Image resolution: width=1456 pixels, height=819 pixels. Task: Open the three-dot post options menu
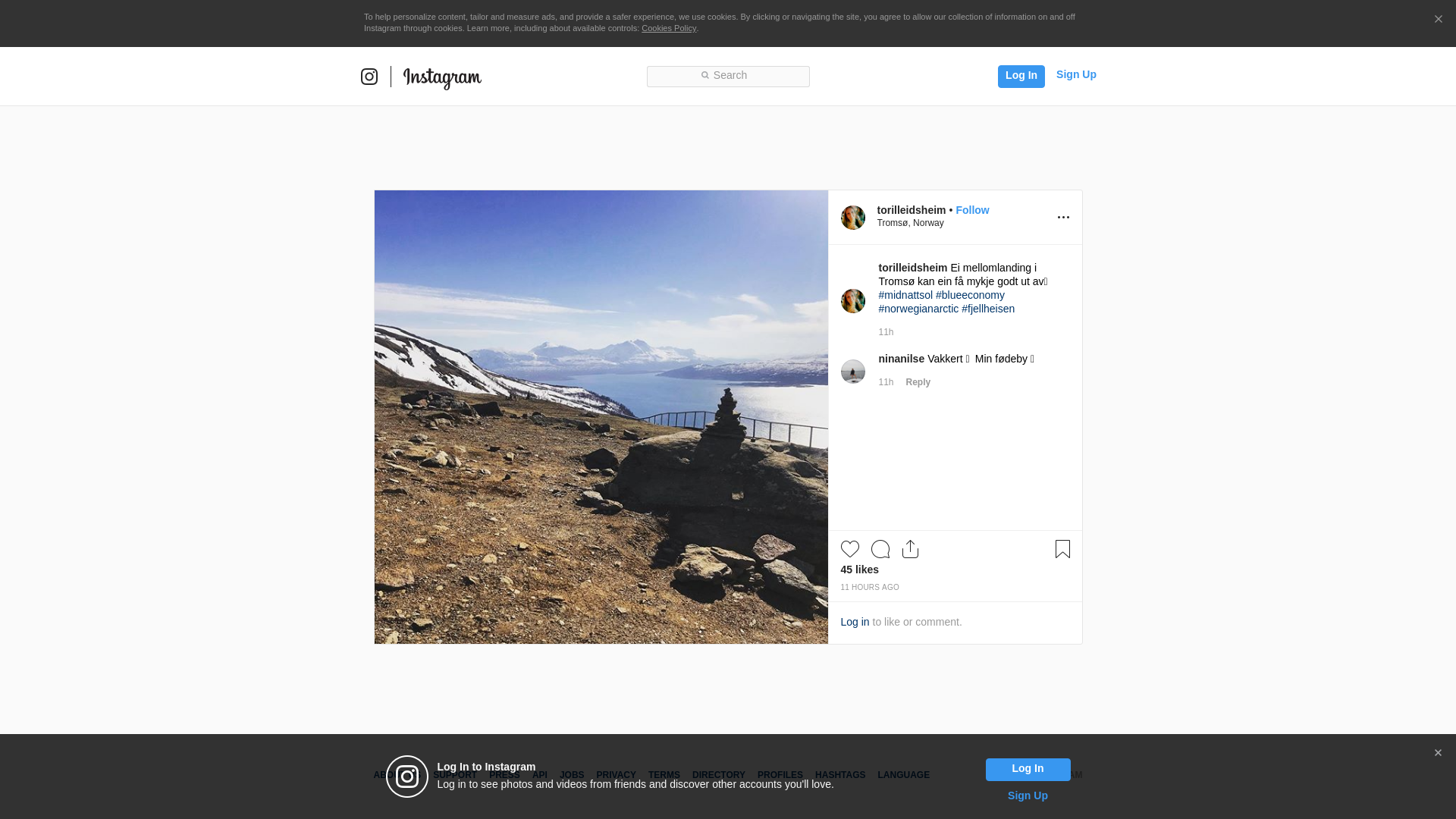1063,218
